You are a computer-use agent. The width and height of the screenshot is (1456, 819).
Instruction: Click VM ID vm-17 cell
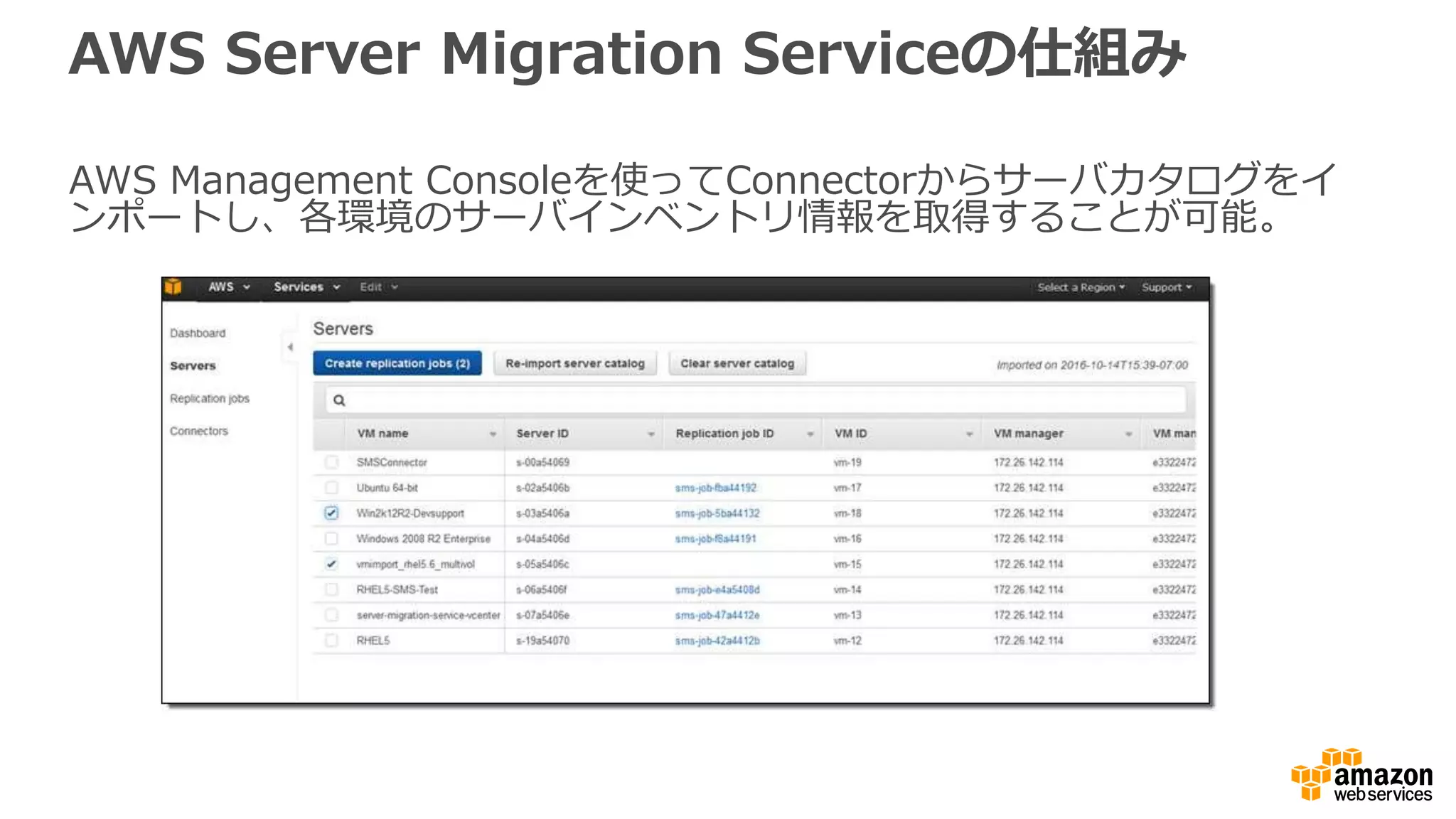click(x=847, y=488)
